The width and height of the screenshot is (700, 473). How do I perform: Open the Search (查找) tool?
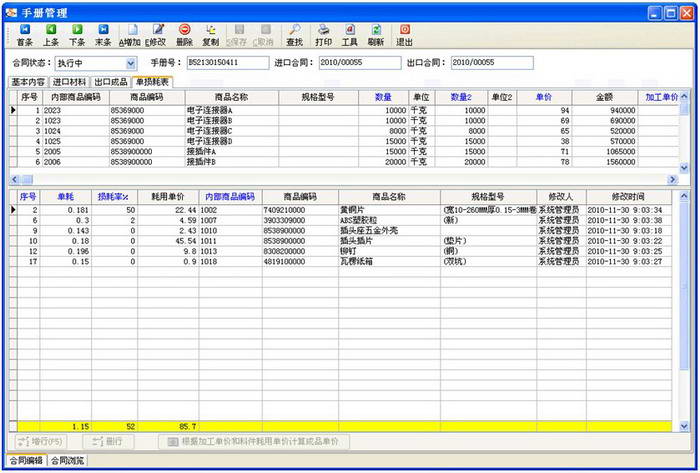click(x=295, y=35)
